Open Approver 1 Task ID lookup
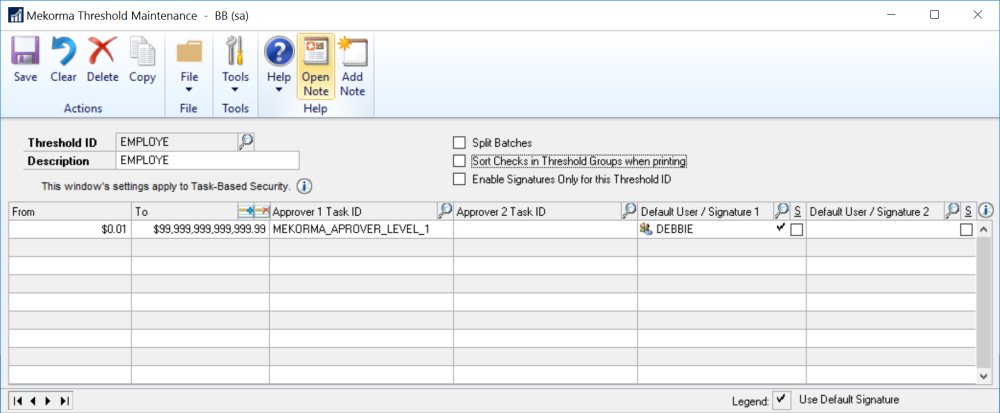The width and height of the screenshot is (1000, 413). point(445,210)
